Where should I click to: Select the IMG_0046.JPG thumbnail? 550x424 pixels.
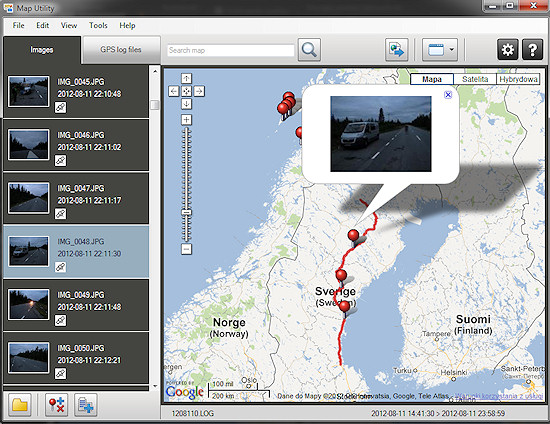[29, 145]
